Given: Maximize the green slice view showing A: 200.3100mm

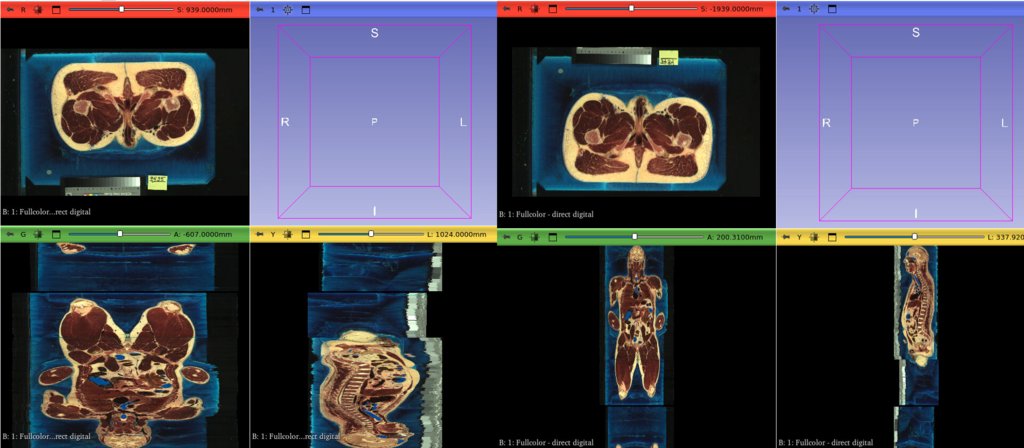Looking at the screenshot, I should click(x=552, y=237).
